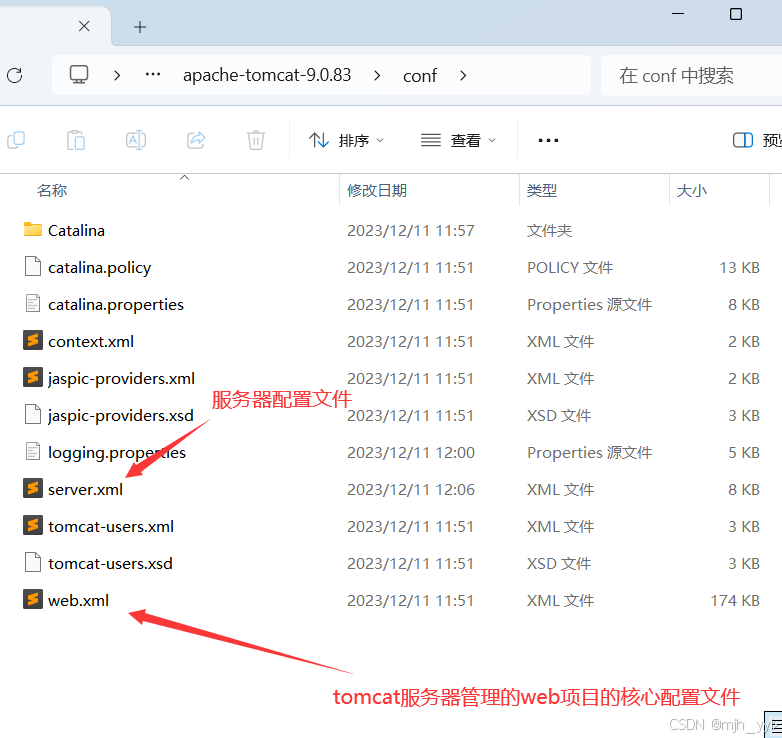Toggle the preview pane button

coord(743,140)
